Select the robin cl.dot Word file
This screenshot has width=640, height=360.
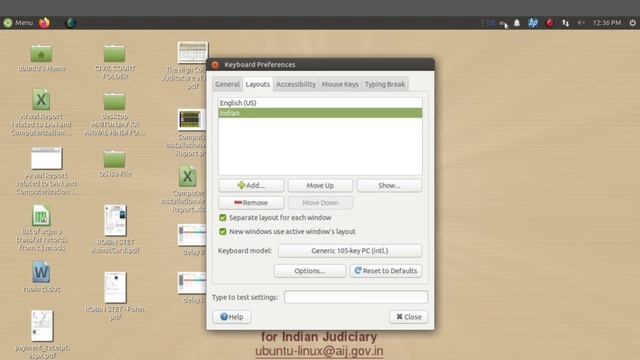[x=41, y=277]
